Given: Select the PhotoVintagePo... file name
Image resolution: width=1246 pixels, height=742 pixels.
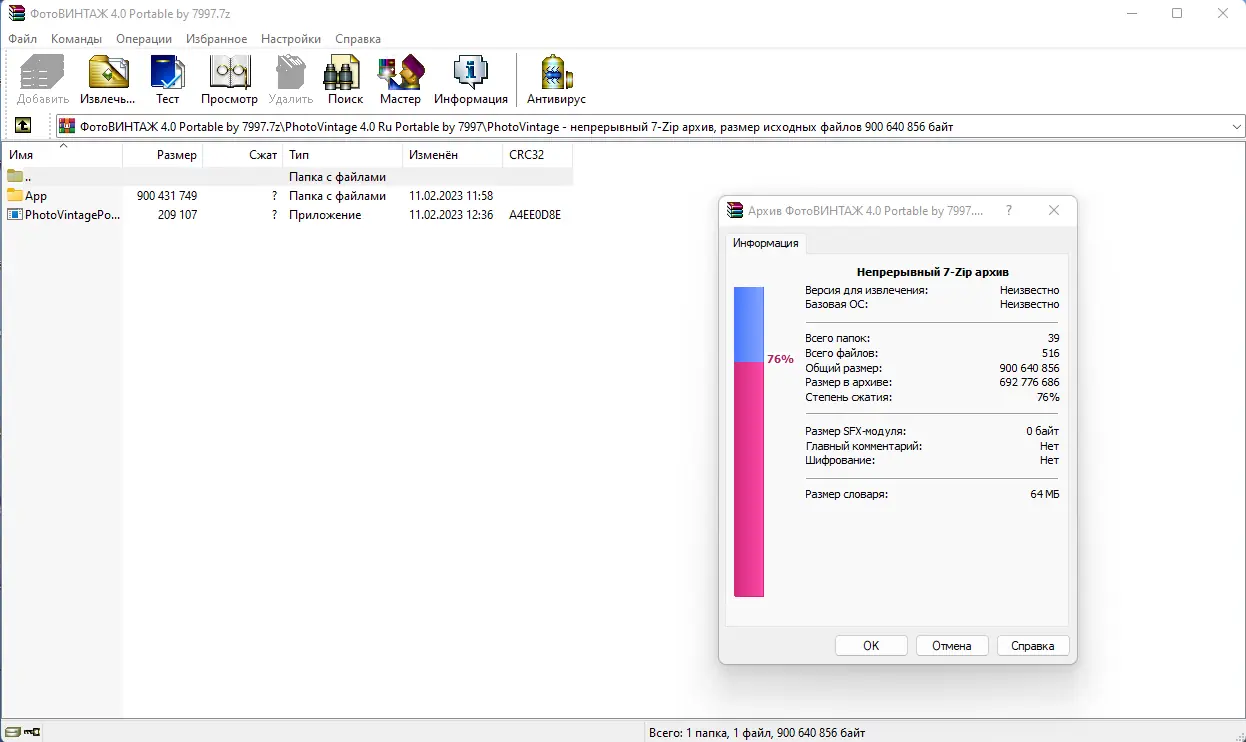Looking at the screenshot, I should click(73, 215).
